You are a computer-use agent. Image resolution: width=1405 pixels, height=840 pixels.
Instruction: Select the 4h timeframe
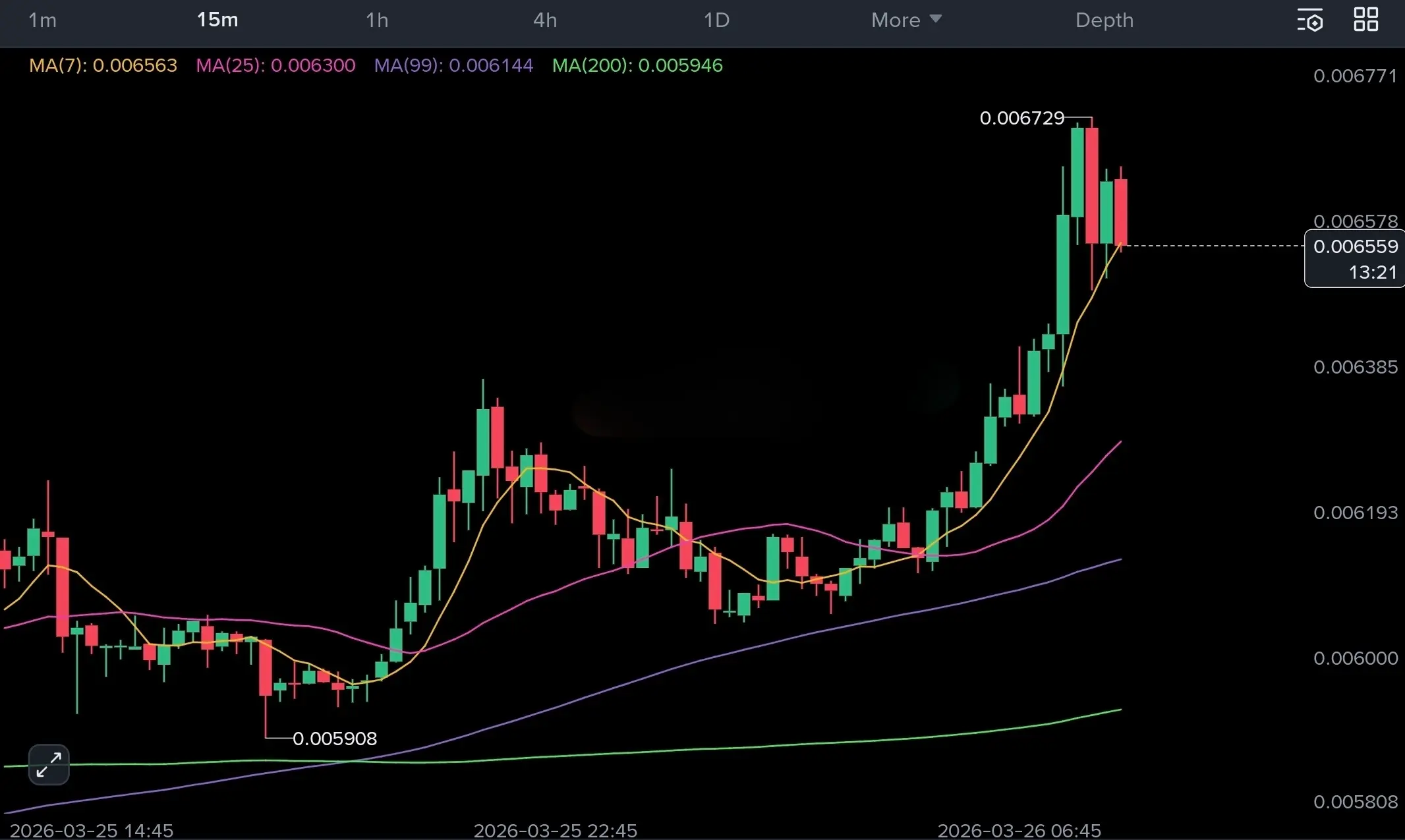545,20
